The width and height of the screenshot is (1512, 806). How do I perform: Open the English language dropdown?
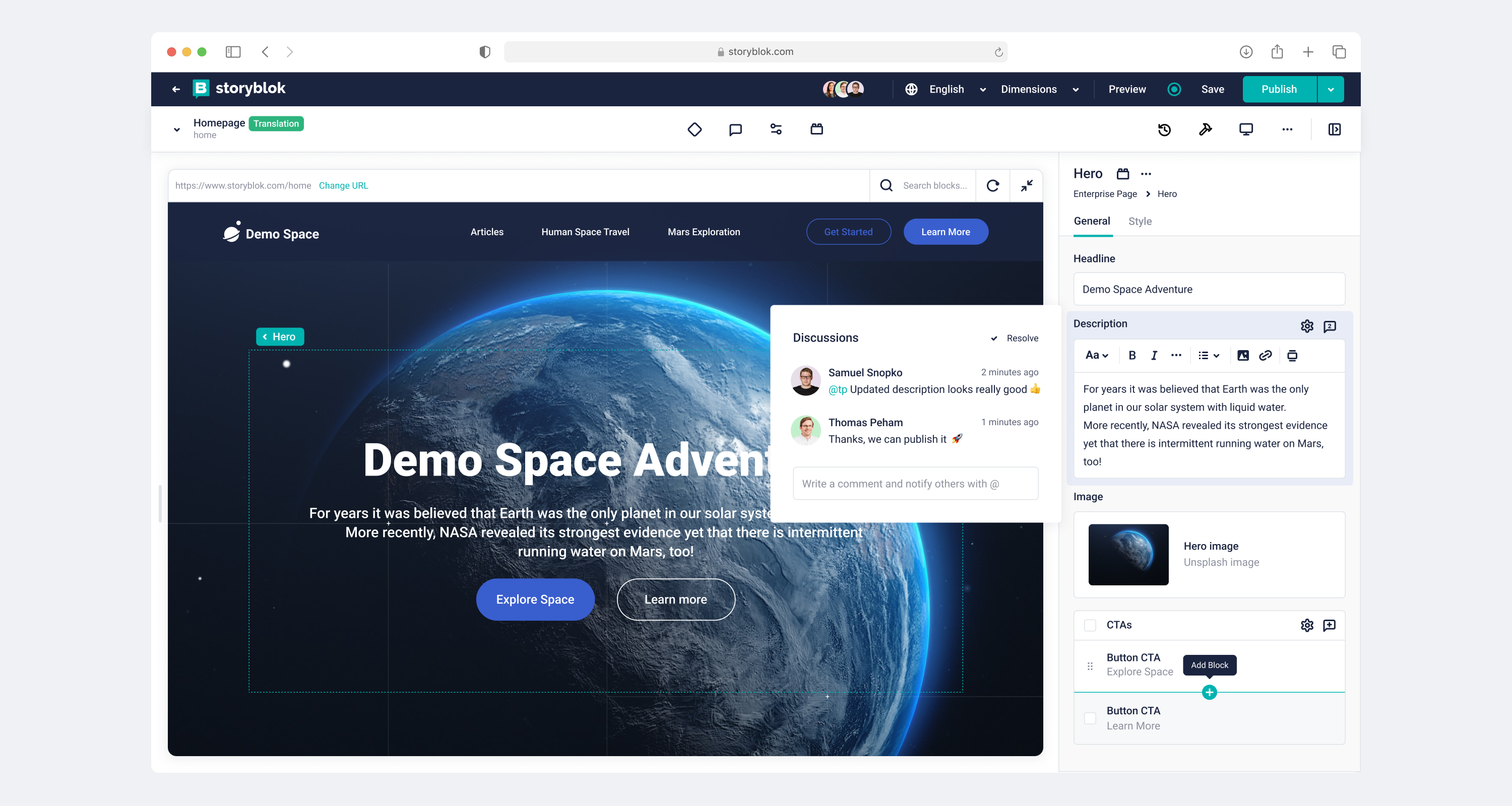point(947,89)
